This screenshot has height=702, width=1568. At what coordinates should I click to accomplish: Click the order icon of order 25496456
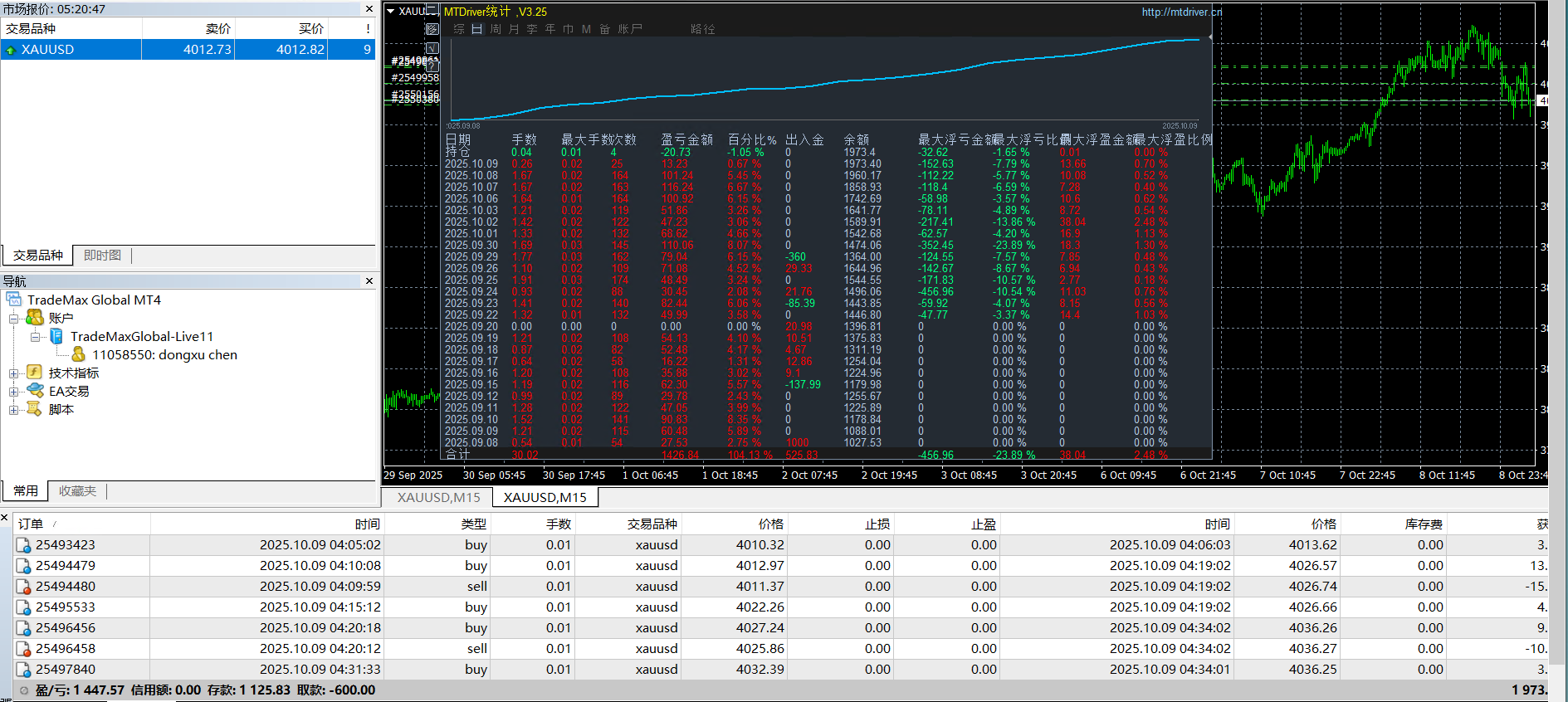pyautogui.click(x=24, y=628)
